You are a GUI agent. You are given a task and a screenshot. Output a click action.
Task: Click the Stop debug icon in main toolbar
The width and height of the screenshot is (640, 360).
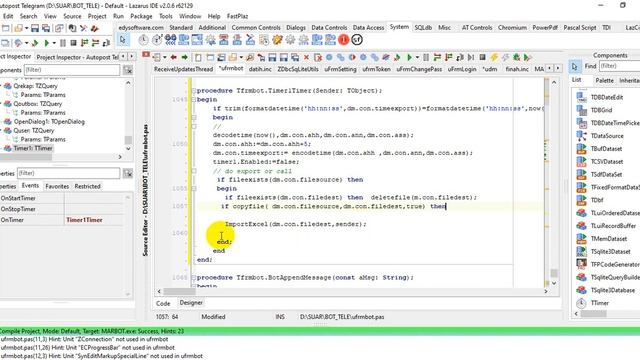73,42
